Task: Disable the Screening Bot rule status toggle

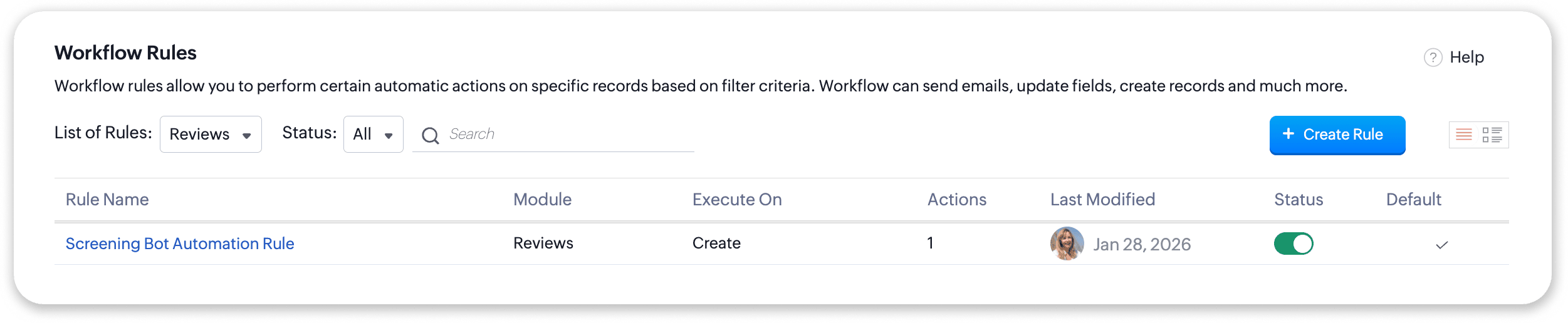Action: point(1293,244)
